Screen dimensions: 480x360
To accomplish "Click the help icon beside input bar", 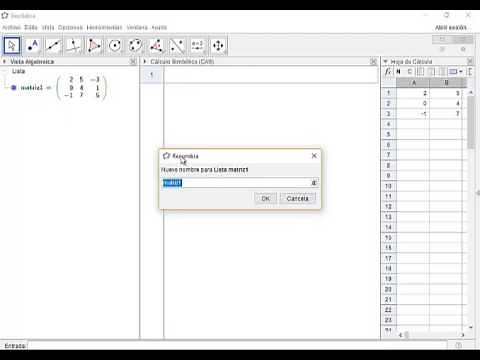I will click(459, 345).
